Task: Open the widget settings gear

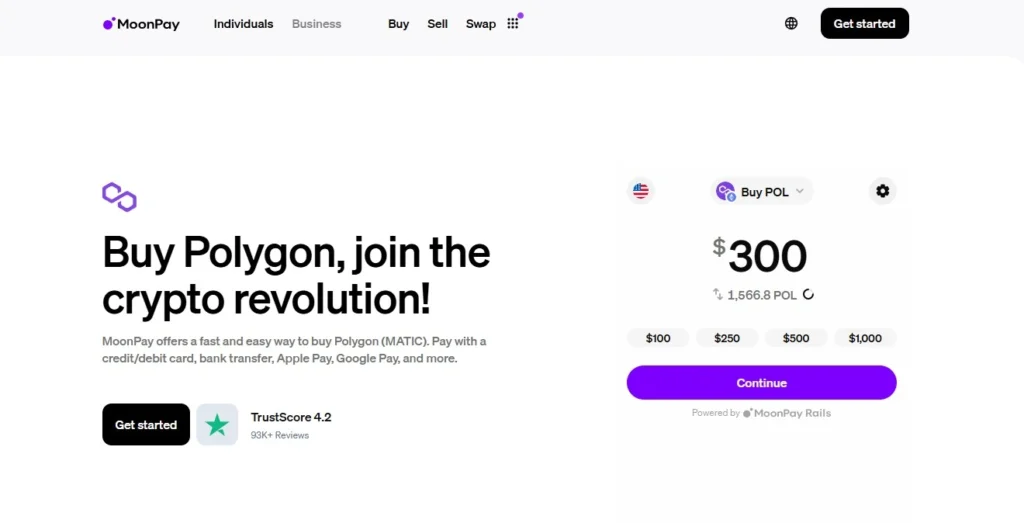Action: tap(882, 191)
